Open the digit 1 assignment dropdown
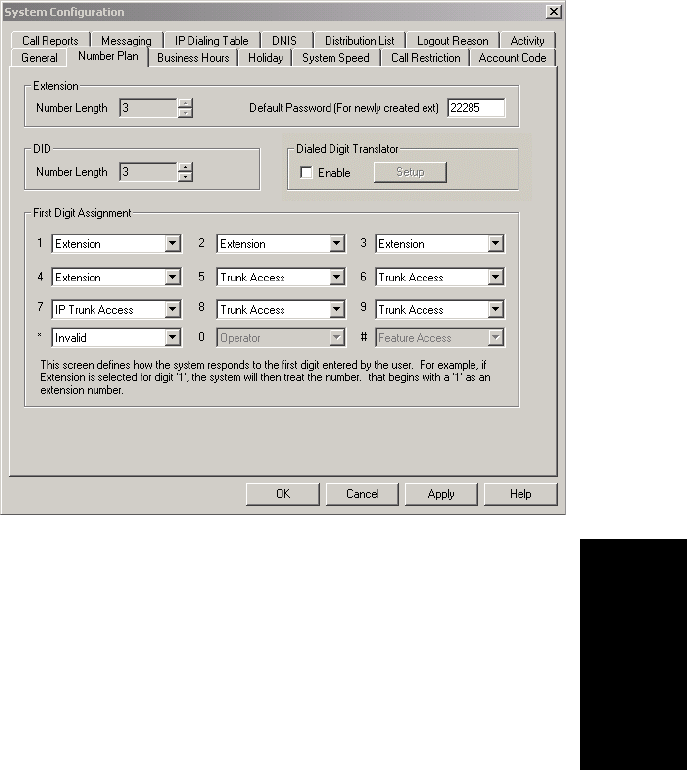687x770 pixels. tap(172, 244)
